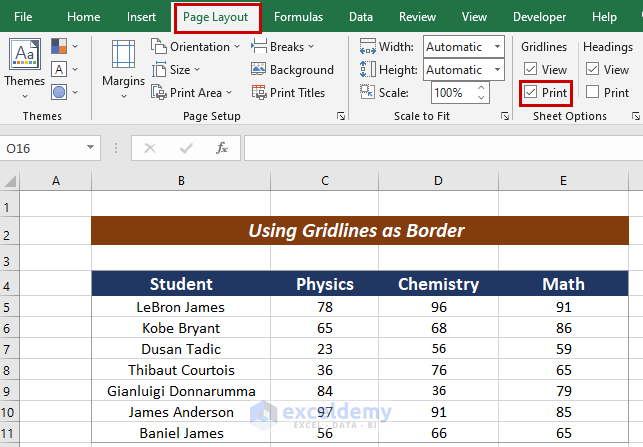Click the theme Fonts icon
The height and width of the screenshot is (447, 643).
(61, 69)
